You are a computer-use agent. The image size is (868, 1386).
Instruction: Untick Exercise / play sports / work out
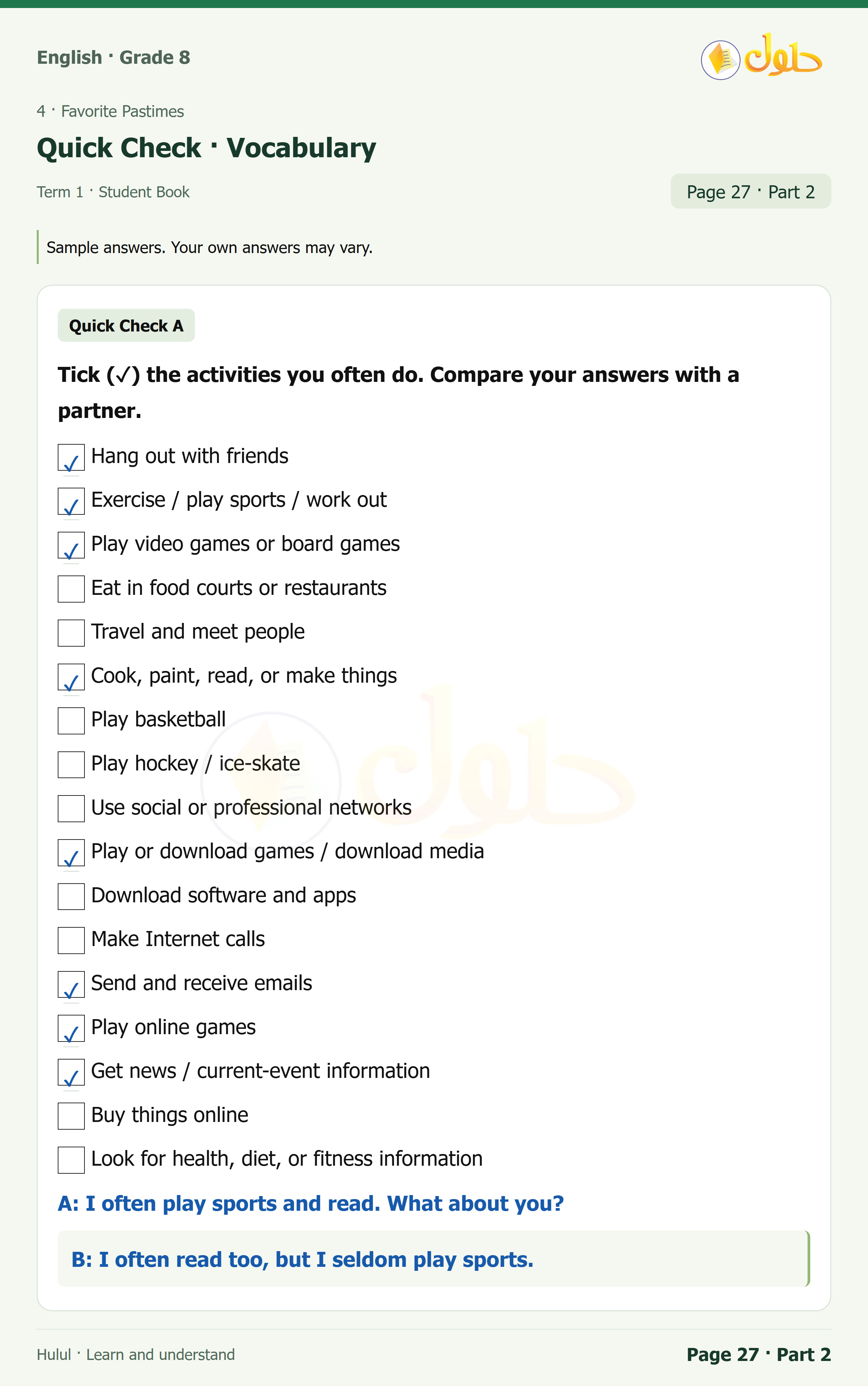[71, 501]
